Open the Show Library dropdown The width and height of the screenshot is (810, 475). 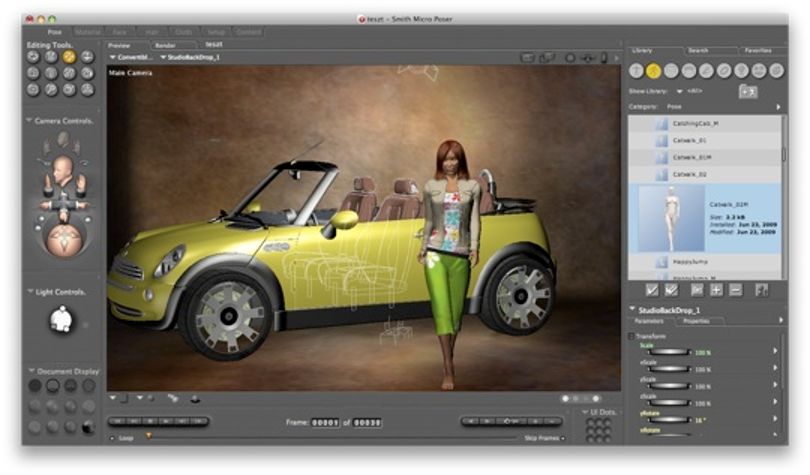coord(679,91)
